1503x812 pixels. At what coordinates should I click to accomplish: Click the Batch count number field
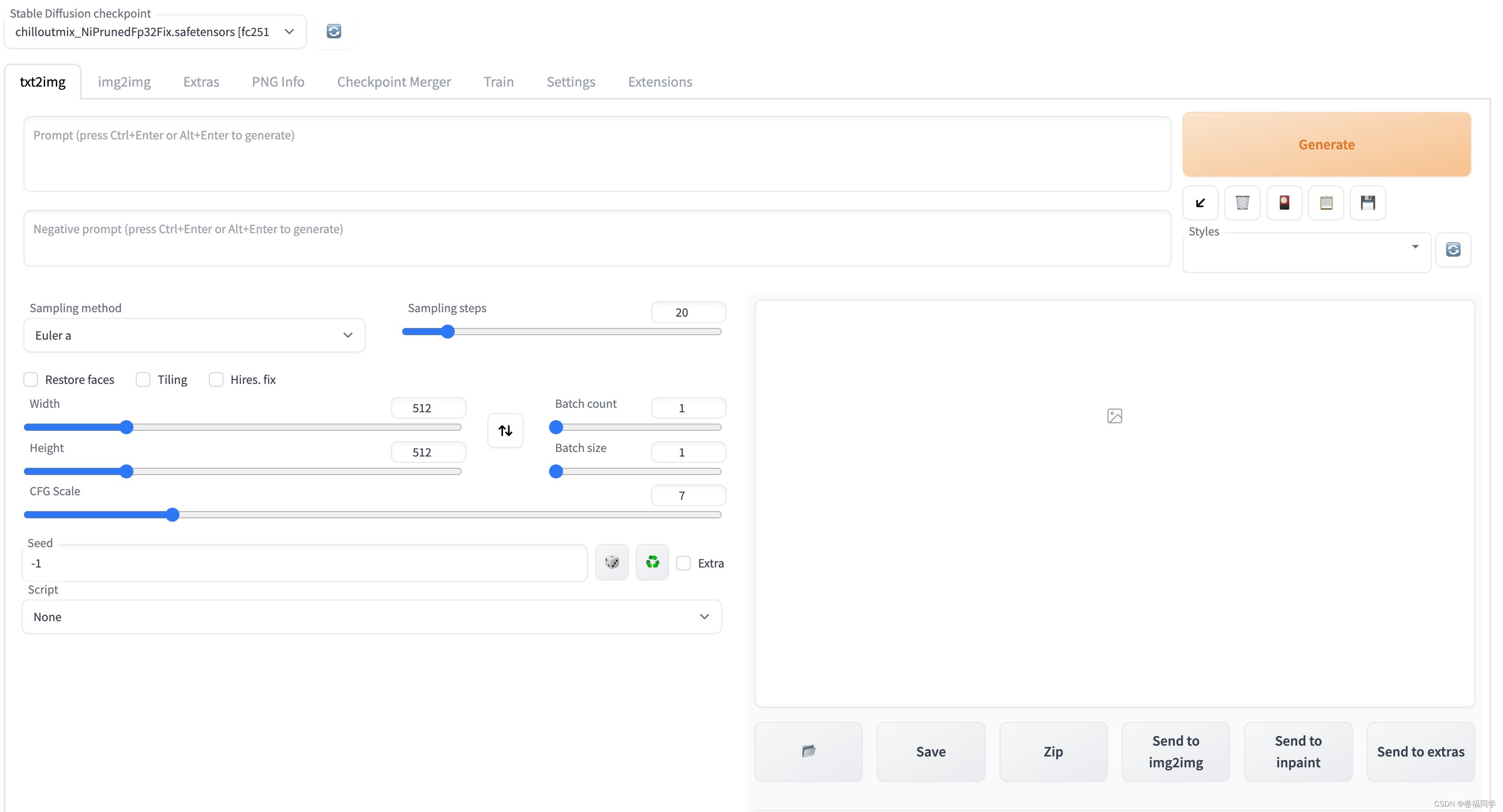tap(688, 408)
